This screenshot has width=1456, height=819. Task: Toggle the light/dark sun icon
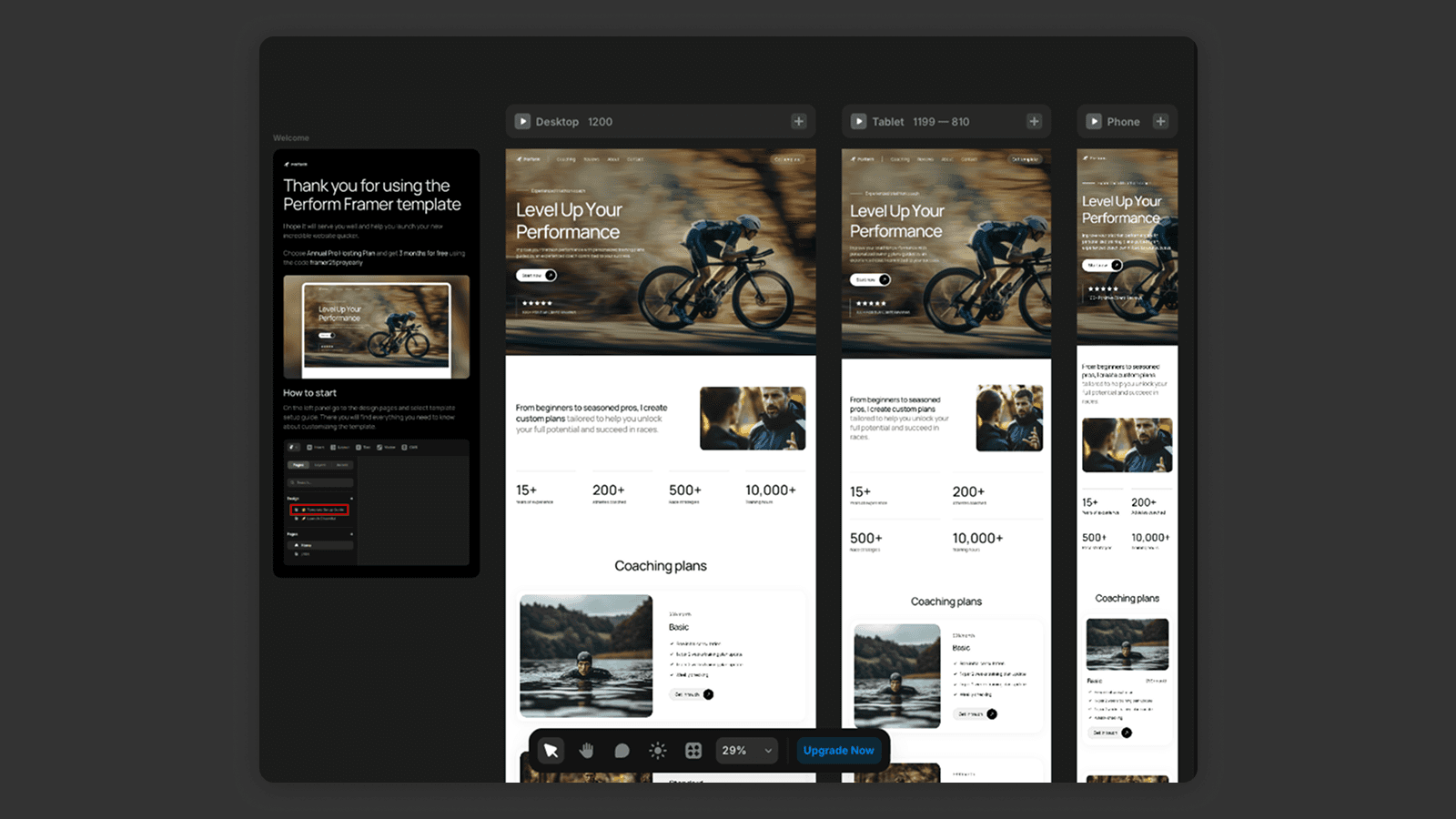click(x=657, y=751)
